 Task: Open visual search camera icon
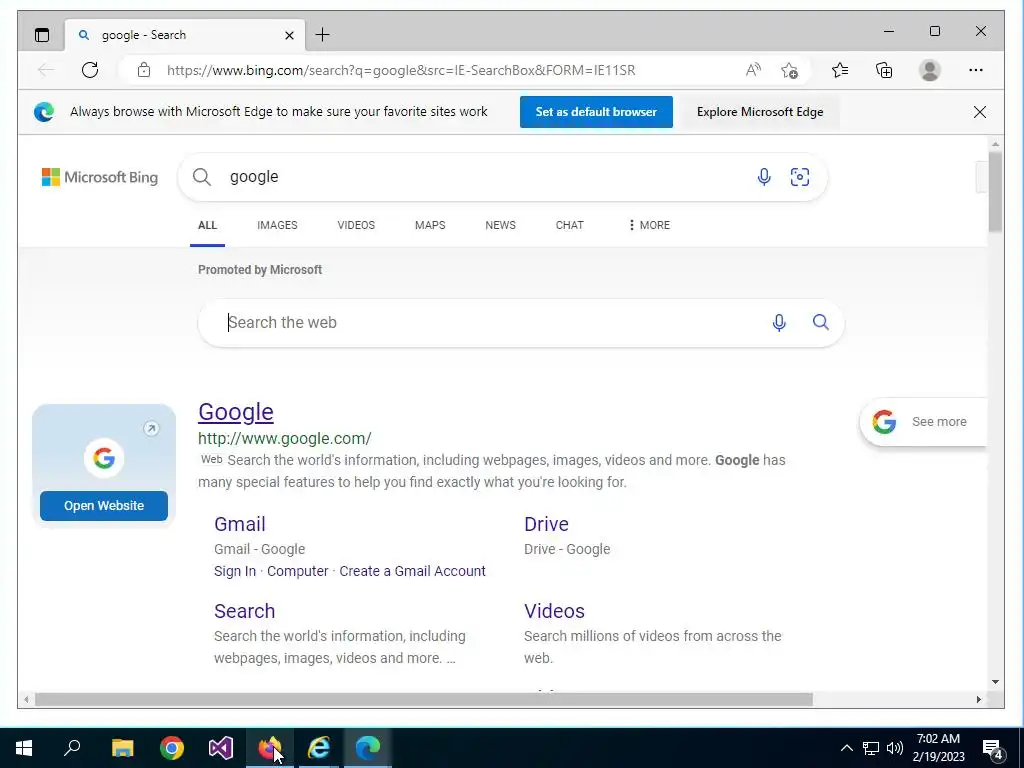click(800, 177)
